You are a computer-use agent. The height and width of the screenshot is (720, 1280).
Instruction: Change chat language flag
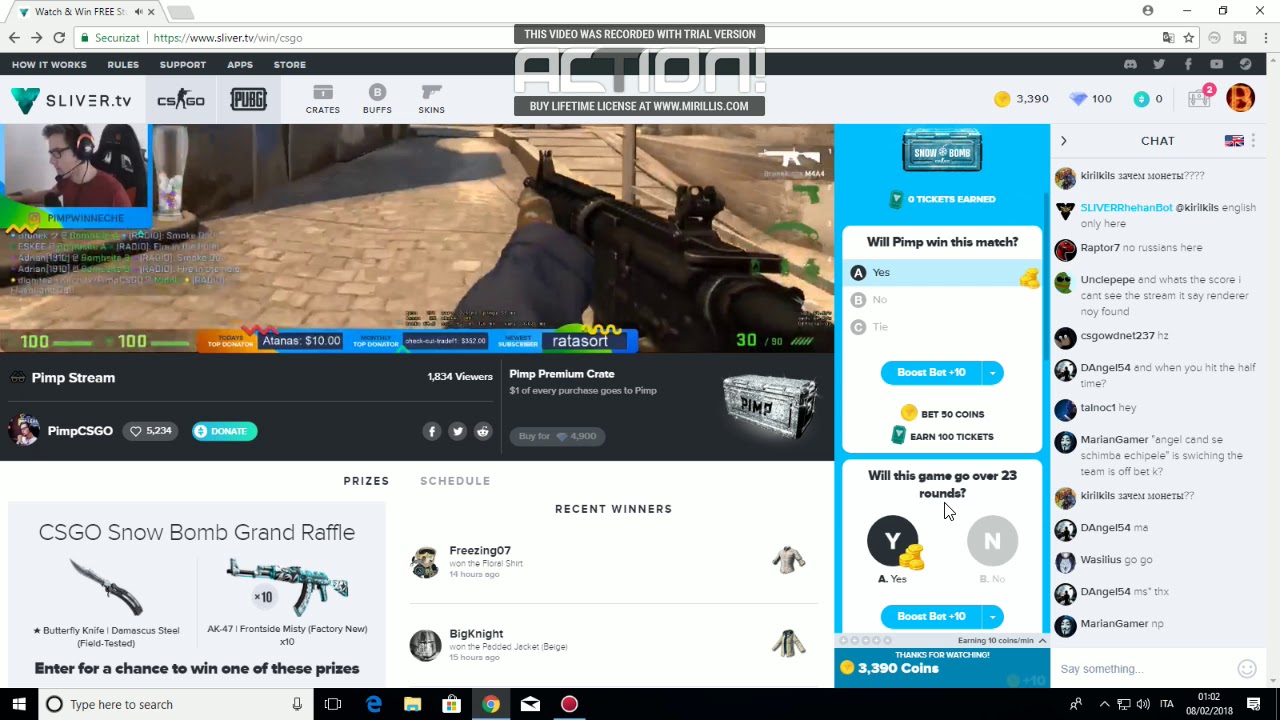click(1234, 141)
